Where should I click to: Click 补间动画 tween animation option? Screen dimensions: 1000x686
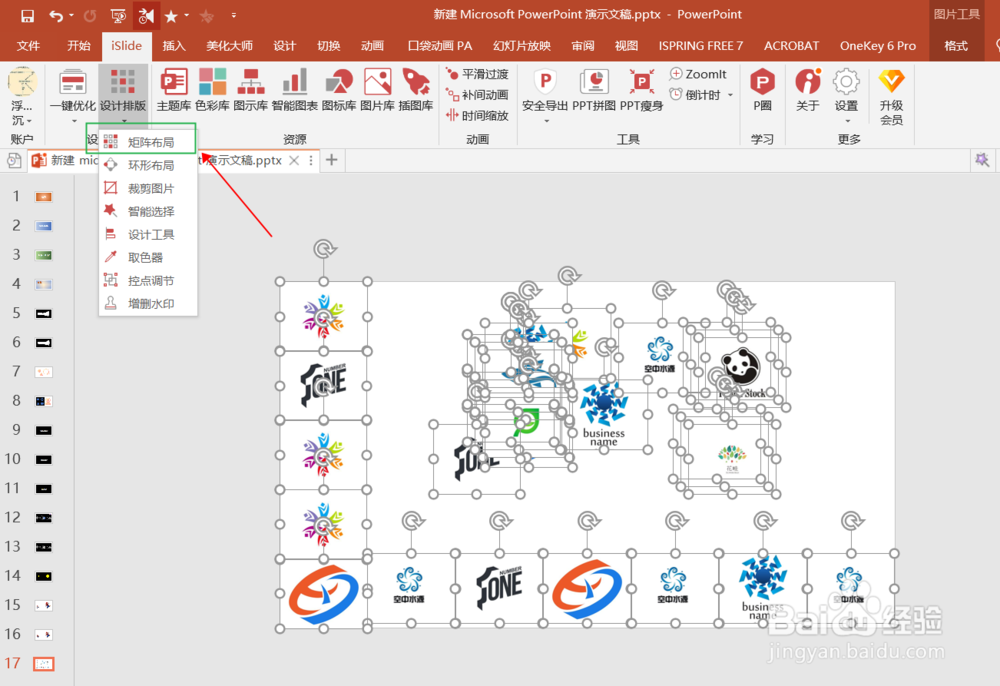click(x=477, y=95)
